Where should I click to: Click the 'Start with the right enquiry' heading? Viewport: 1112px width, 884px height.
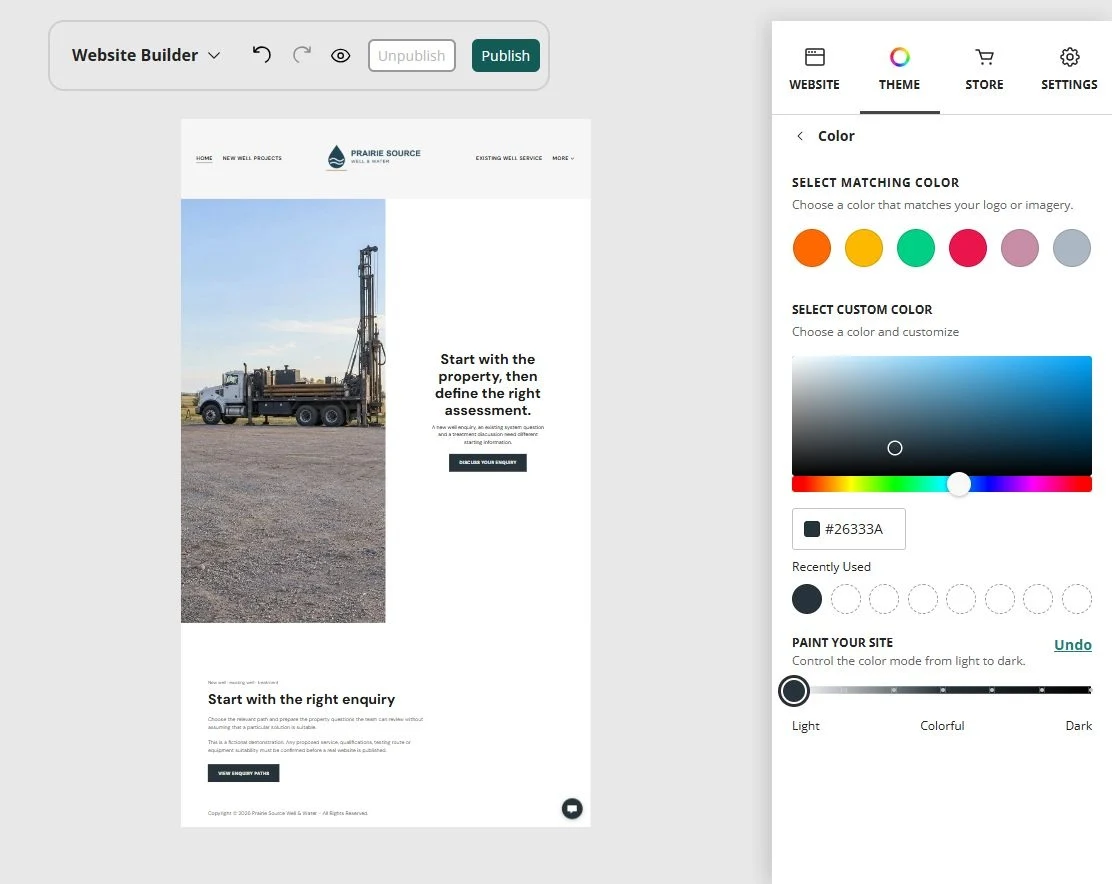[301, 699]
